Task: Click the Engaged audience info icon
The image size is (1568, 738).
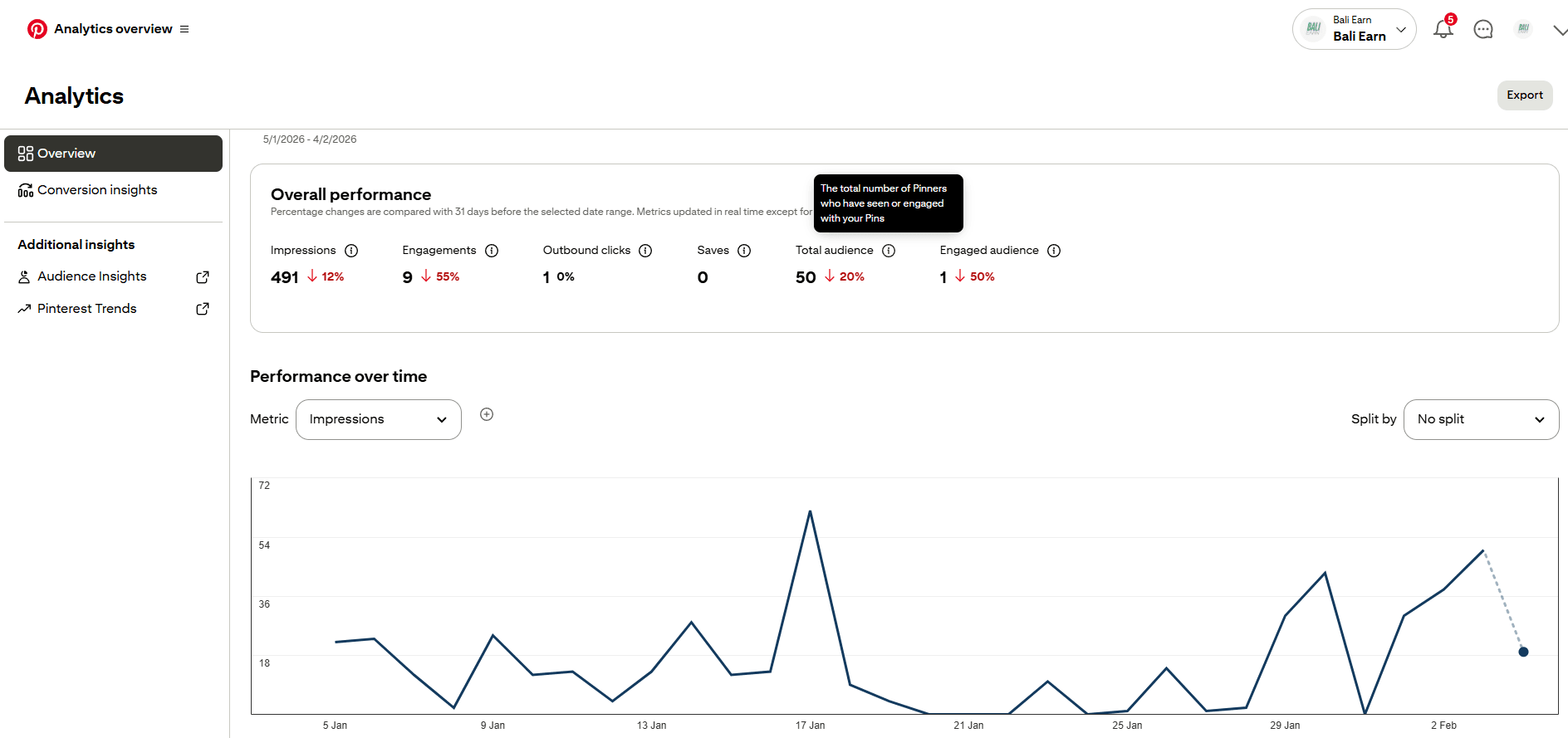Action: (x=1054, y=251)
